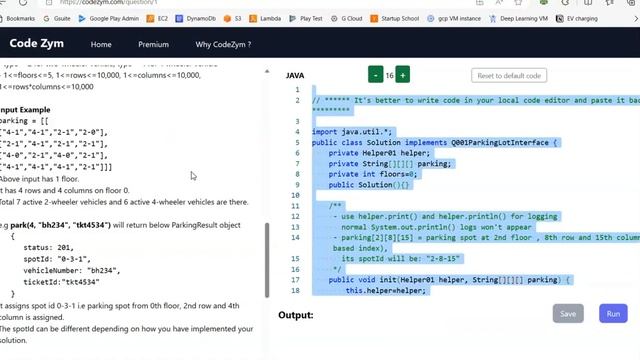Open the EV charging bookmark

point(577,18)
